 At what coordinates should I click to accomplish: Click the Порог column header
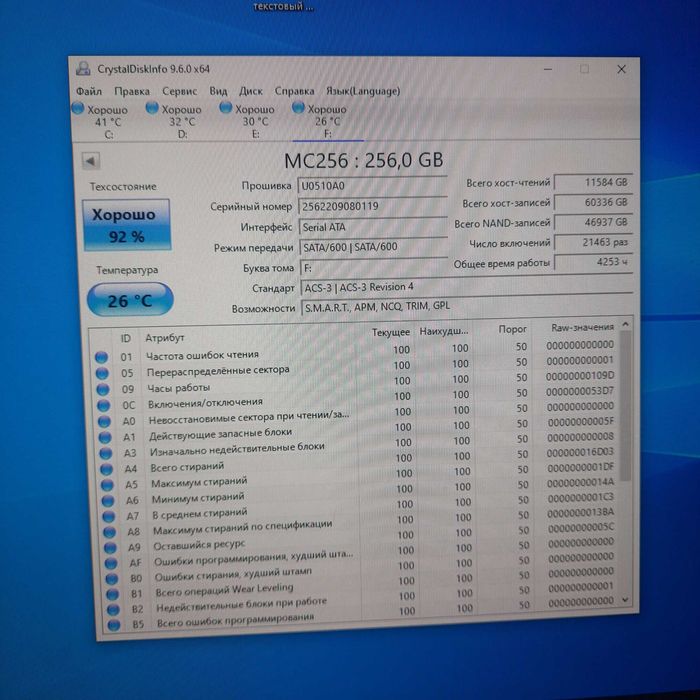512,329
